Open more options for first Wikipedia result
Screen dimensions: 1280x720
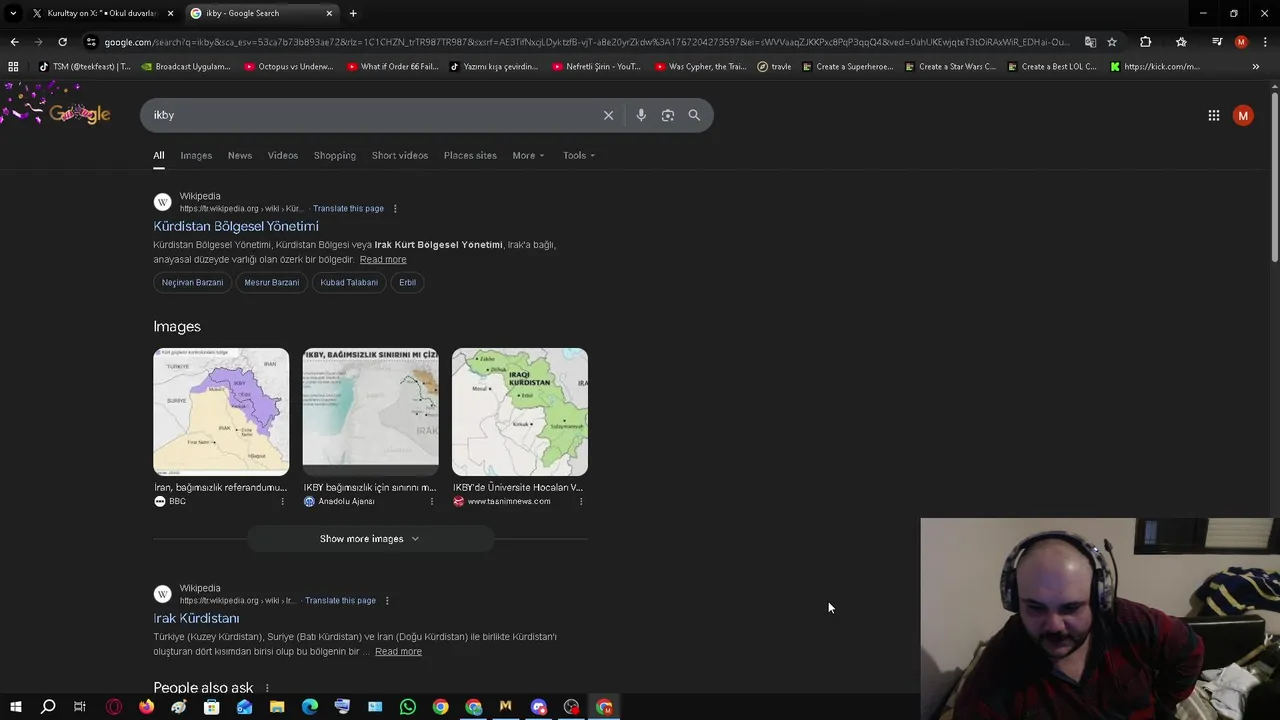coord(395,209)
